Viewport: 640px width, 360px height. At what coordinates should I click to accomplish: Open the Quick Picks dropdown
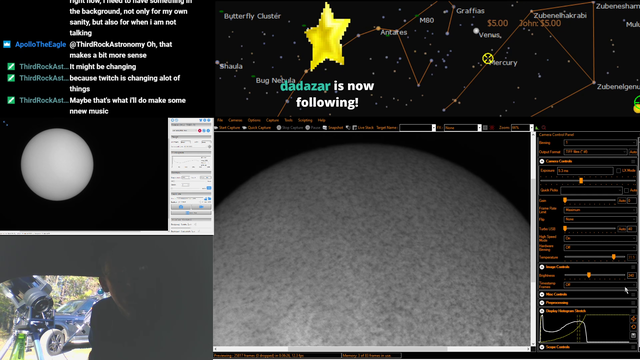click(591, 190)
